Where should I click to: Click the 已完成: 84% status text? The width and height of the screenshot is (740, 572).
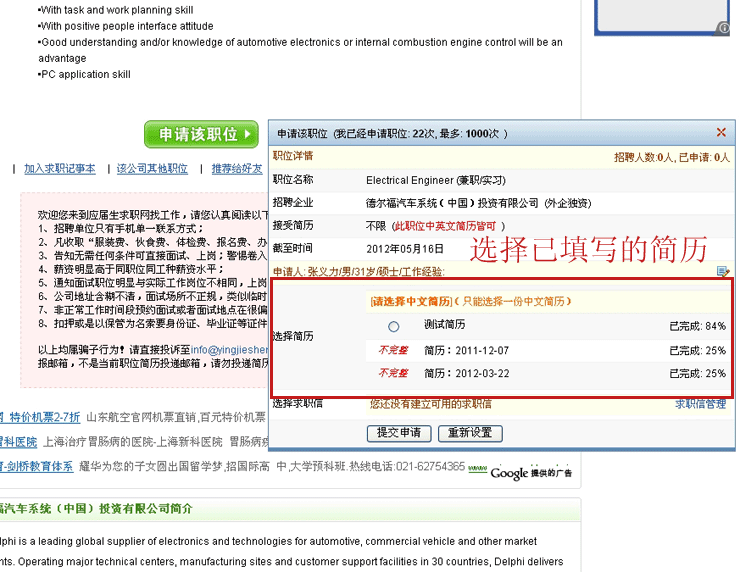698,326
